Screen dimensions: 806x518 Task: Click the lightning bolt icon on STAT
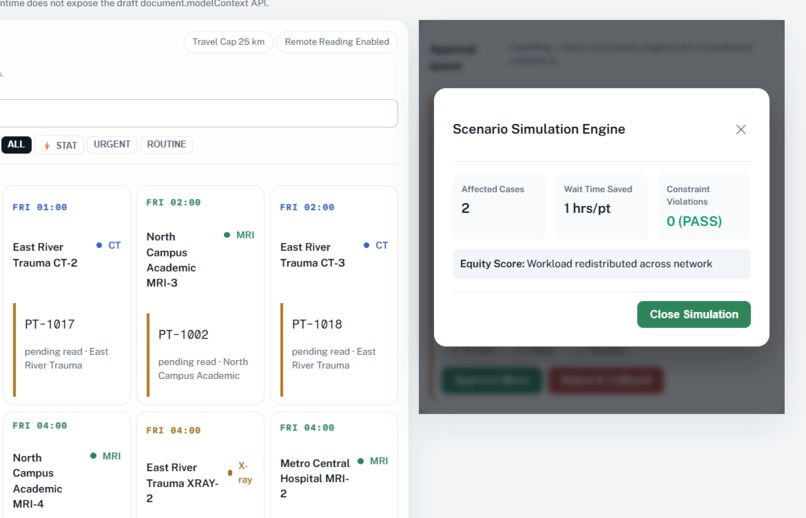tap(47, 146)
